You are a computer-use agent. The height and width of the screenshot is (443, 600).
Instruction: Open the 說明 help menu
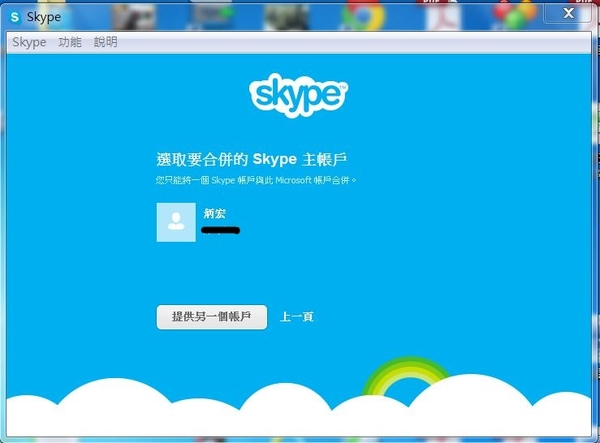click(105, 42)
